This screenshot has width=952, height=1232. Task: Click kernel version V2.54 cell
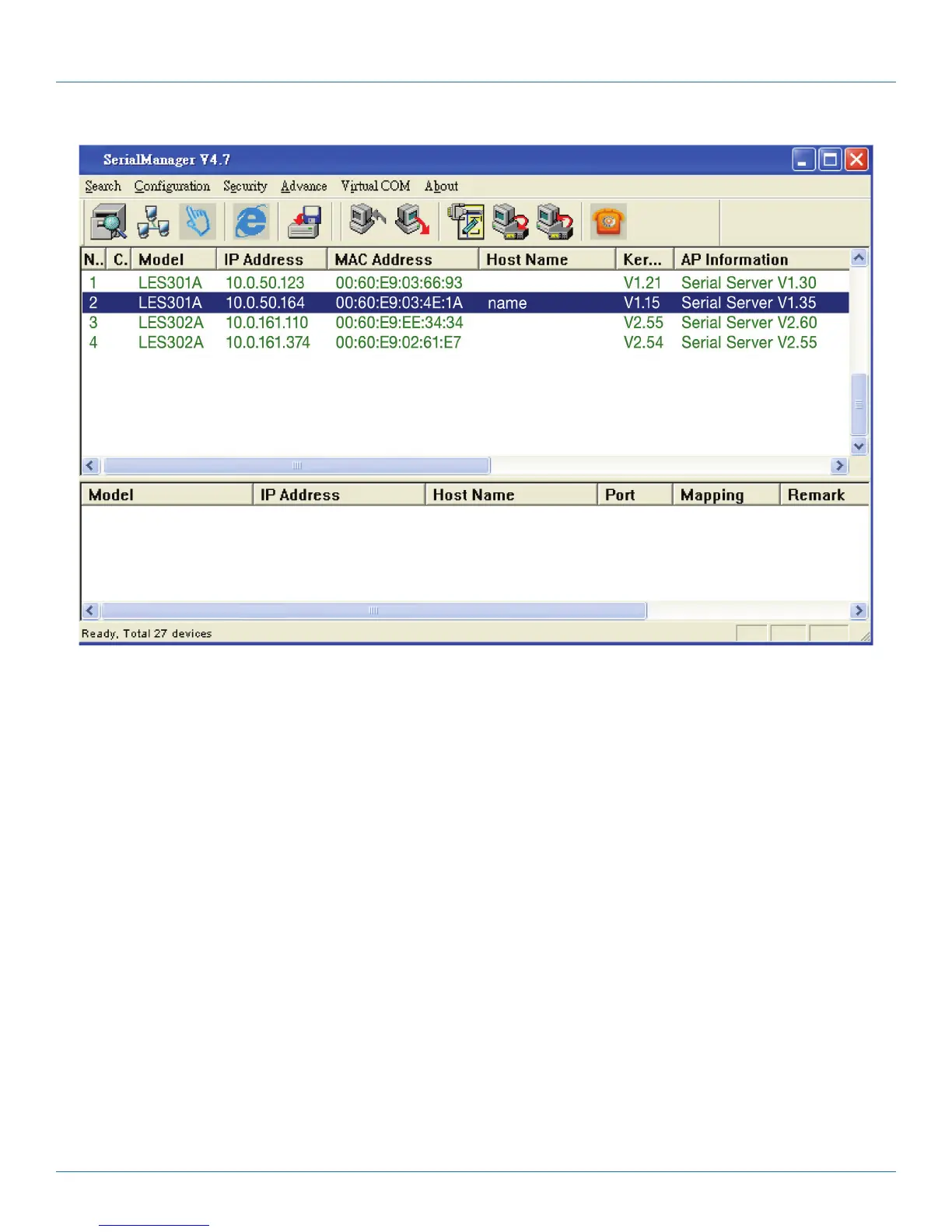643,343
